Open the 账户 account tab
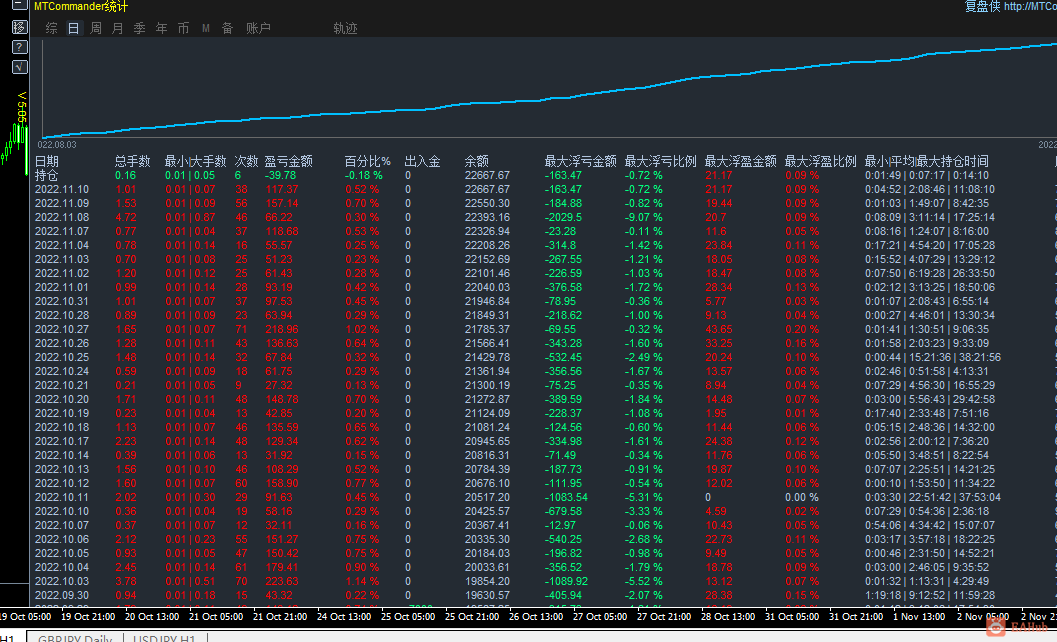The height and width of the screenshot is (642, 1057). pyautogui.click(x=258, y=28)
